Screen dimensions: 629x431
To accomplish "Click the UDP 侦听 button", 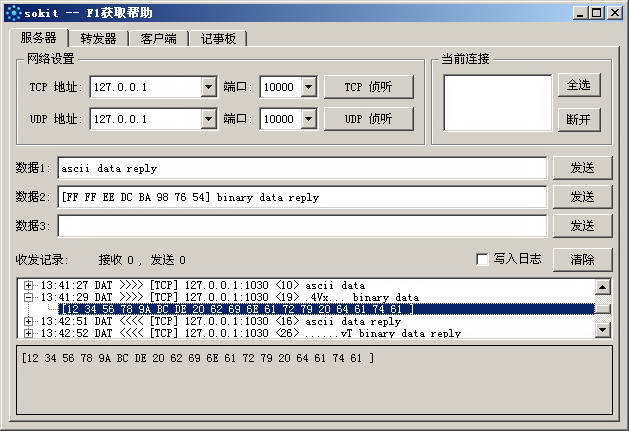I will click(369, 119).
